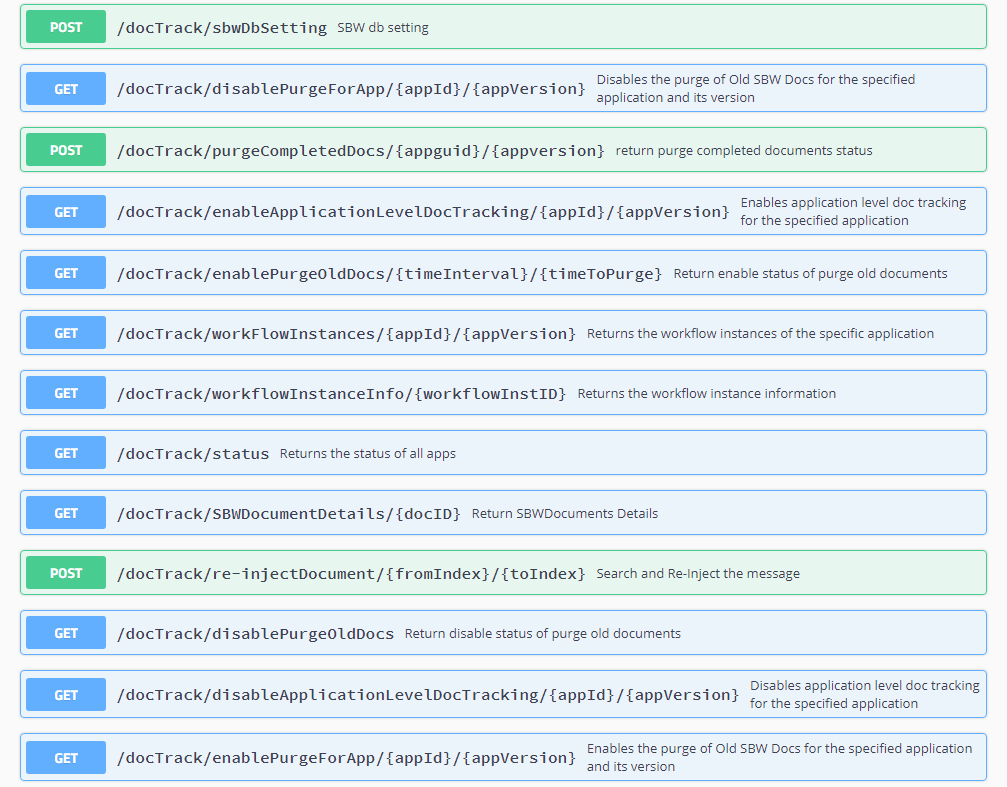
Task: Open 'Returns the workflow instance information' description
Action: pos(706,393)
